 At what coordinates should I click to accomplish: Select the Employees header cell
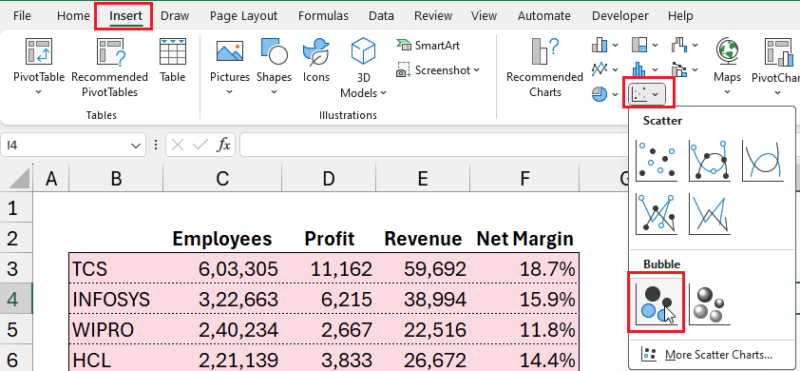222,238
